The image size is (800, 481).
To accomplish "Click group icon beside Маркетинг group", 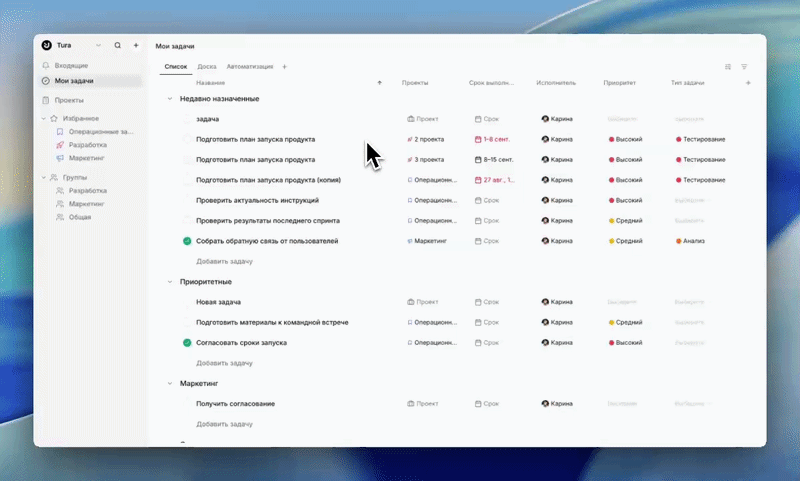I will pos(60,204).
